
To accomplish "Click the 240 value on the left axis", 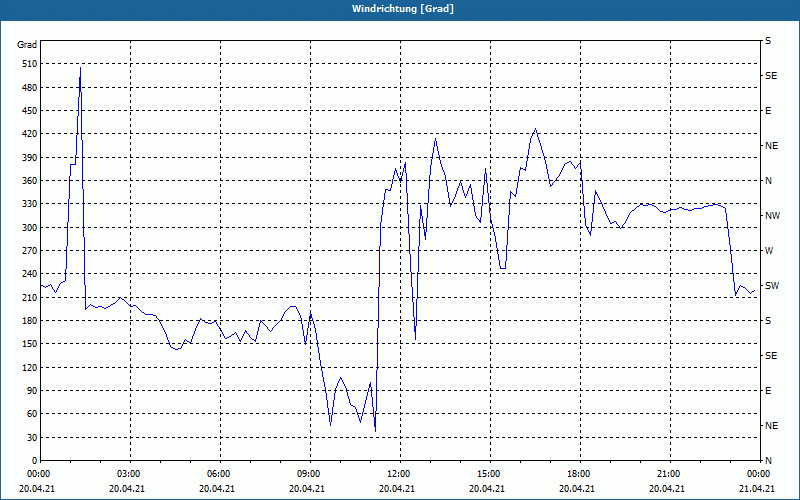I will (x=30, y=274).
